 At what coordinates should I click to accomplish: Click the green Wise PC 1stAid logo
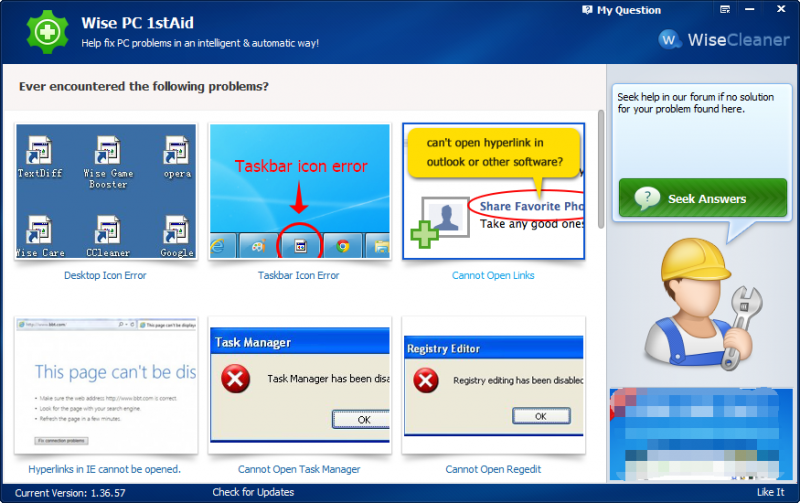click(47, 32)
